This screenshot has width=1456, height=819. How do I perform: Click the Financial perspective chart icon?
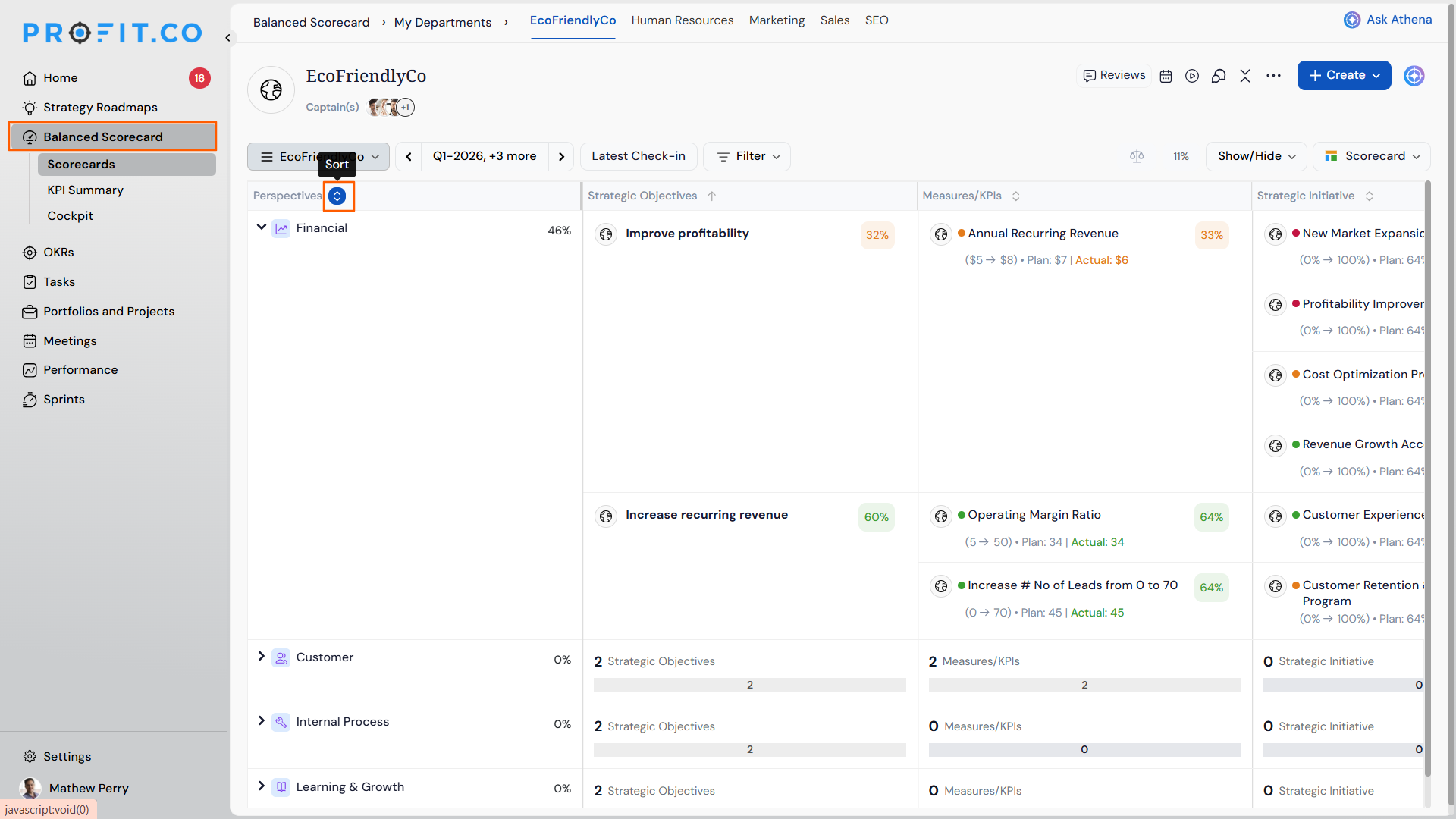click(x=281, y=228)
